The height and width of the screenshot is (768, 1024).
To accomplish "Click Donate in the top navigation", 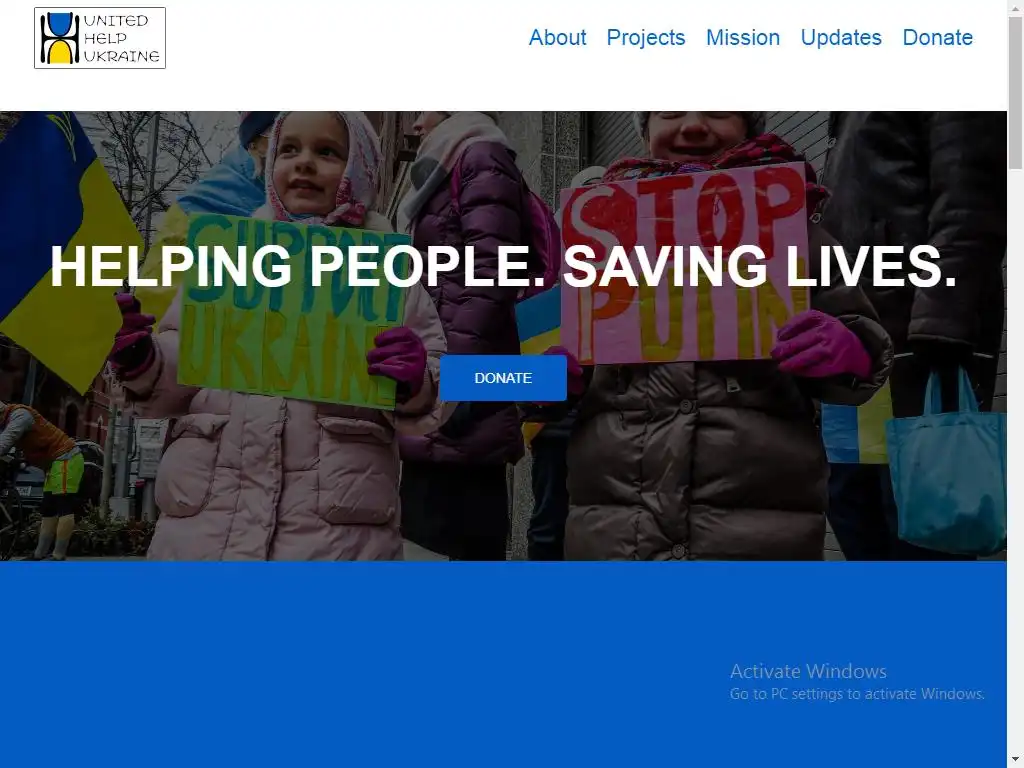I will click(x=937, y=38).
